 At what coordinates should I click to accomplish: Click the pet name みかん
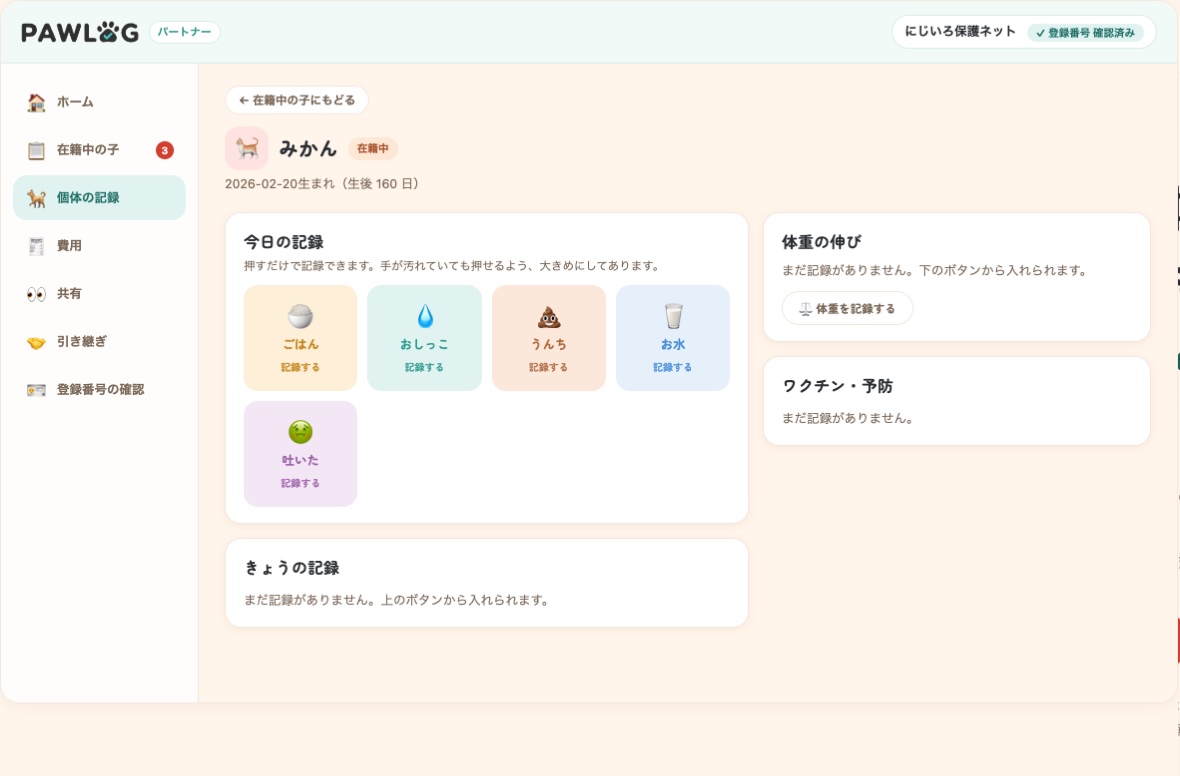(x=308, y=149)
